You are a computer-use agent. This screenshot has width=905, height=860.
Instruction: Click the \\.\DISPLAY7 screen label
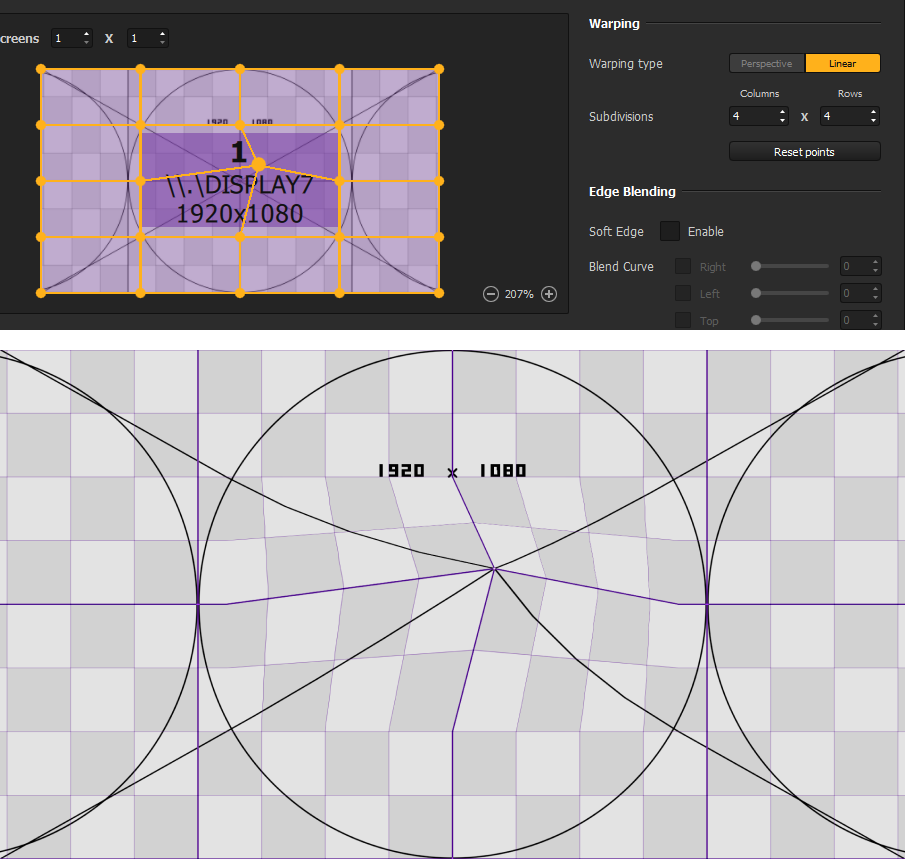[240, 185]
